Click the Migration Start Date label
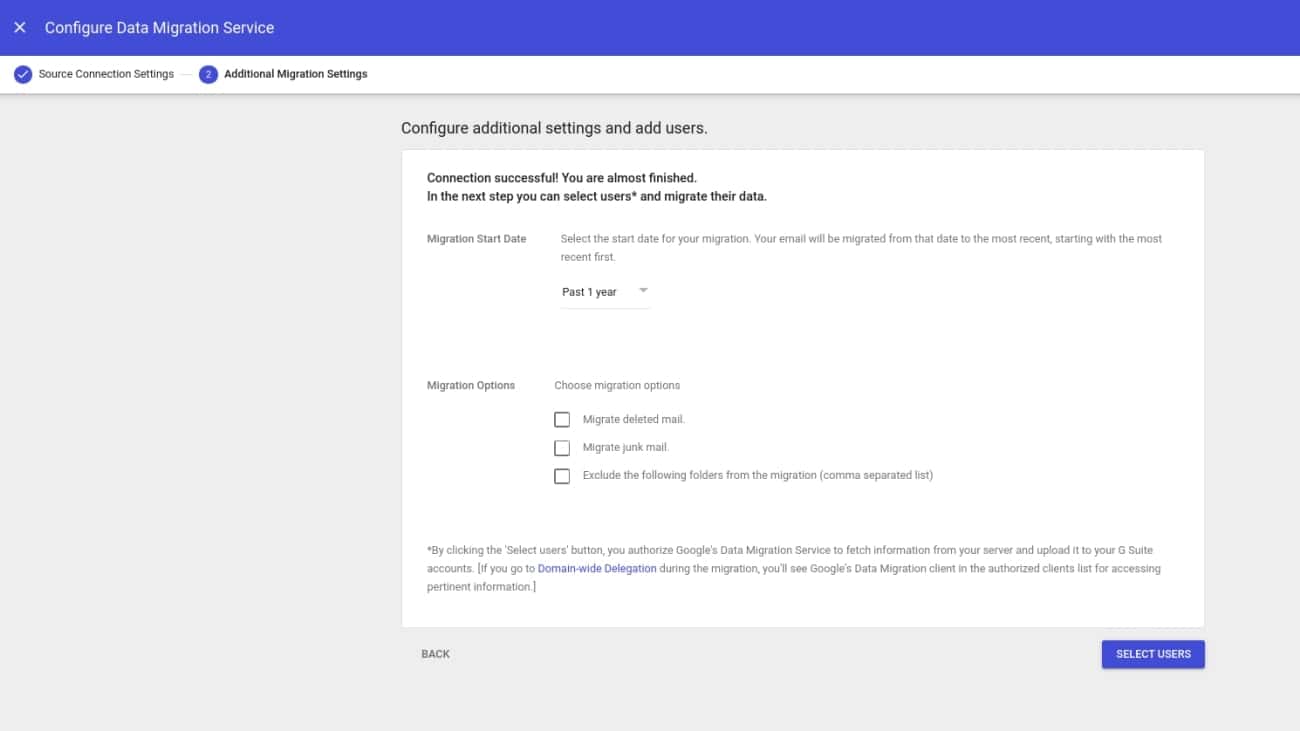 [476, 238]
